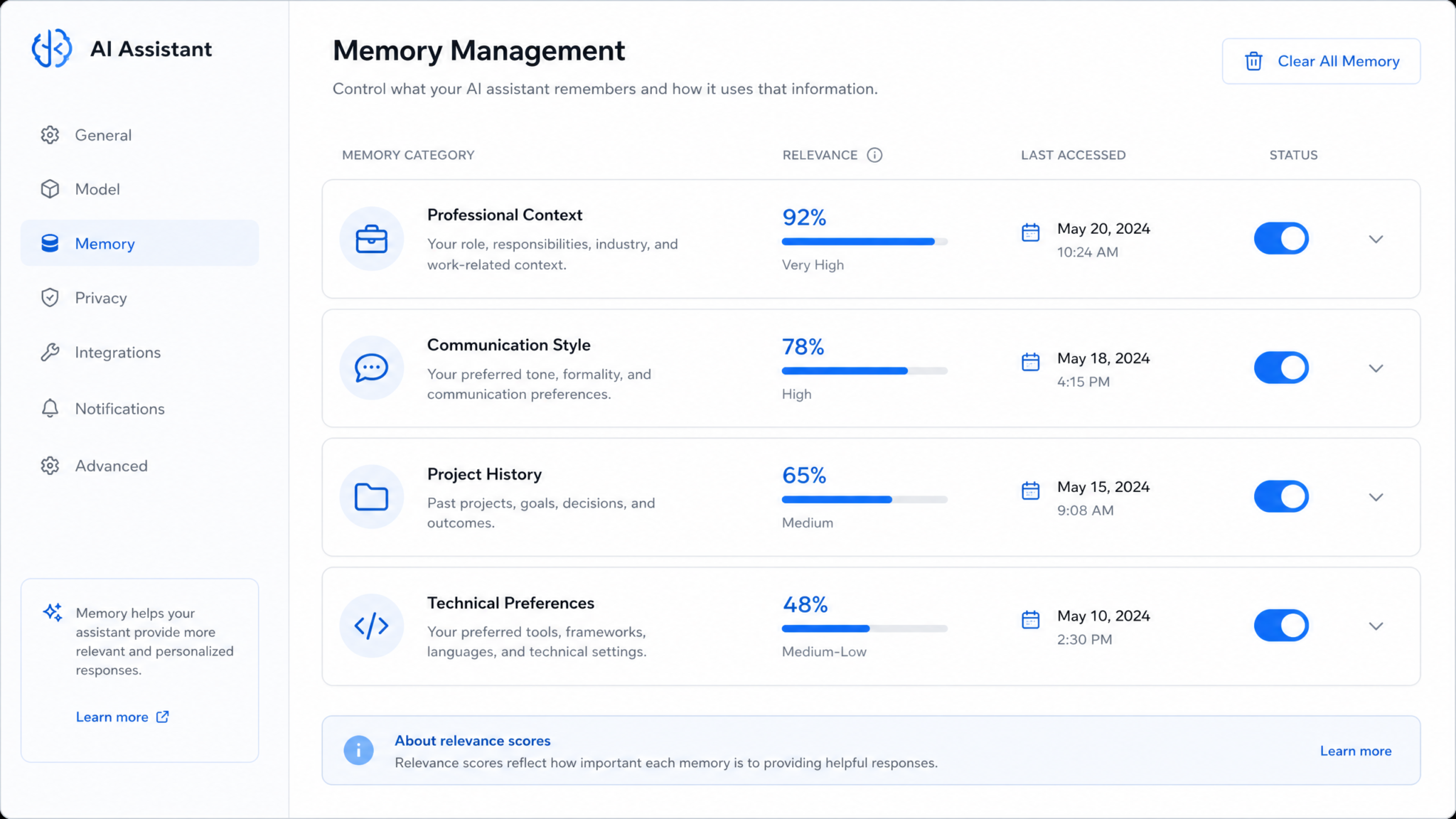Click the Communication Style title text

[x=508, y=345]
